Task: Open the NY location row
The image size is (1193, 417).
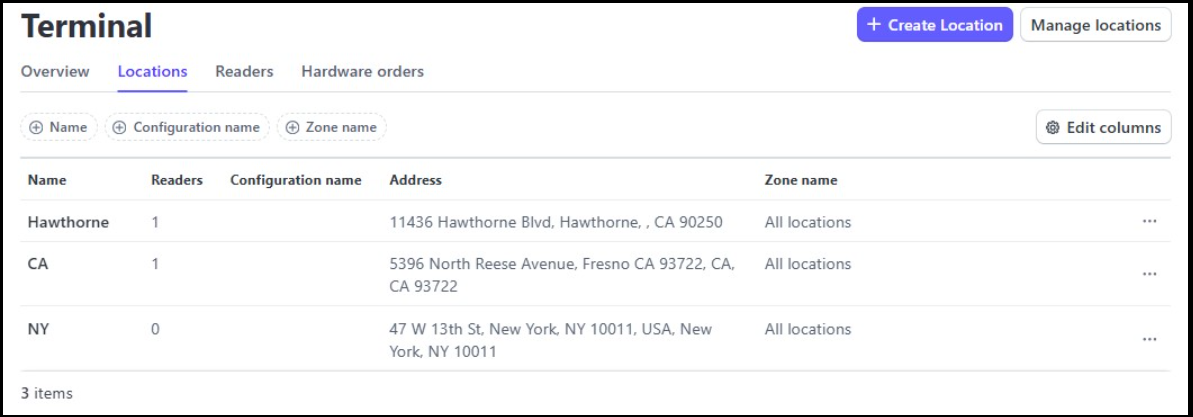Action: 596,339
